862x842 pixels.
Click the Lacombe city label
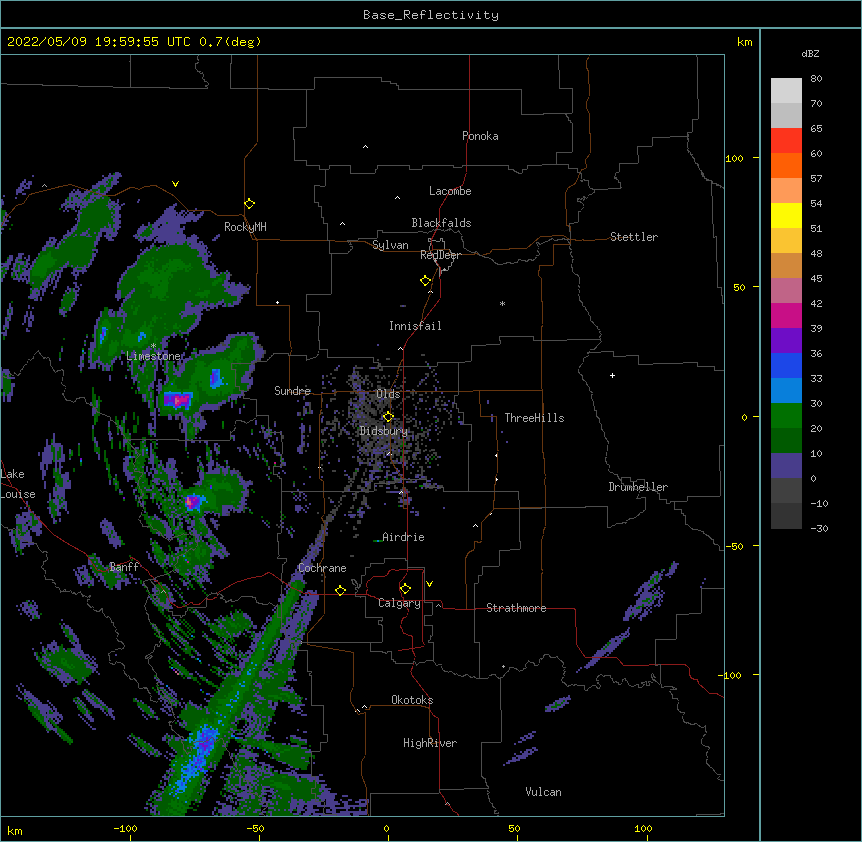click(x=450, y=191)
